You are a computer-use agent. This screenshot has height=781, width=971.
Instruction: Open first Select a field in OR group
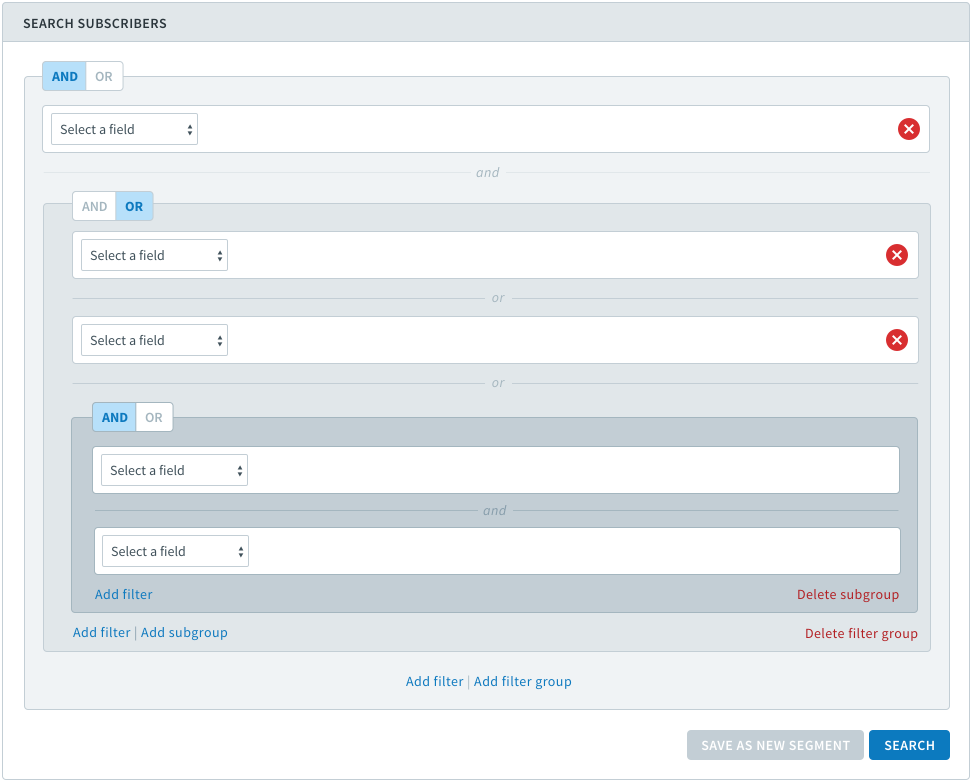pos(154,255)
